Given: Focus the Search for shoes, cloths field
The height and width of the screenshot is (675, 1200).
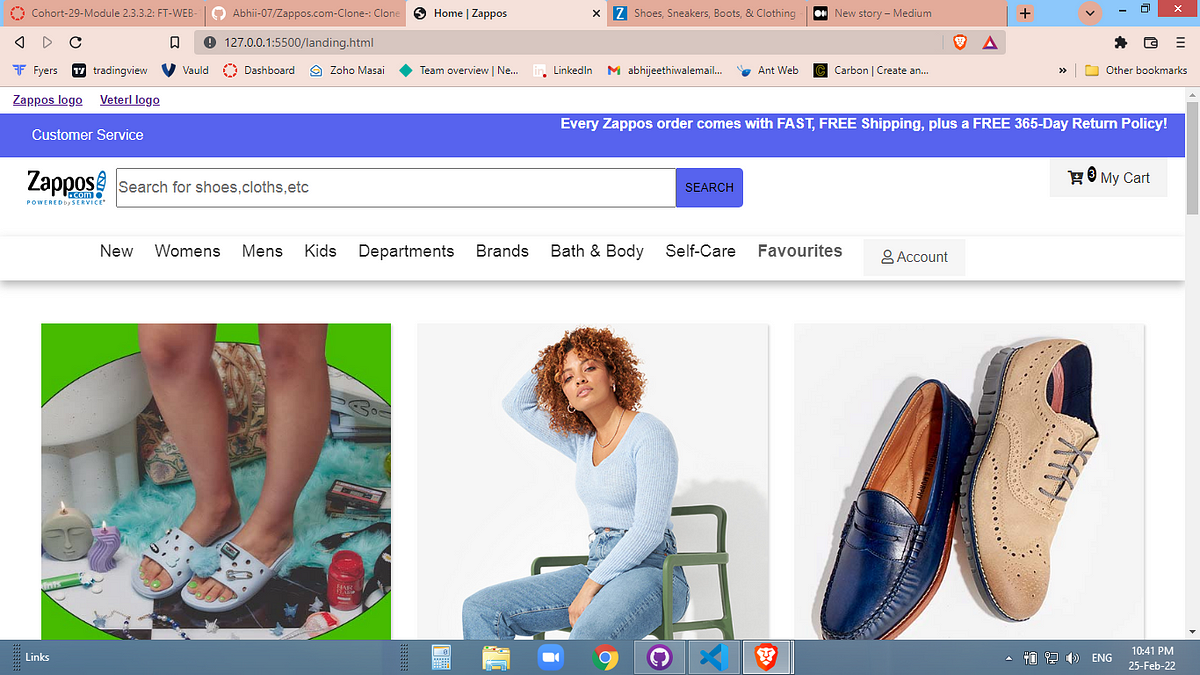Looking at the screenshot, I should coord(396,187).
